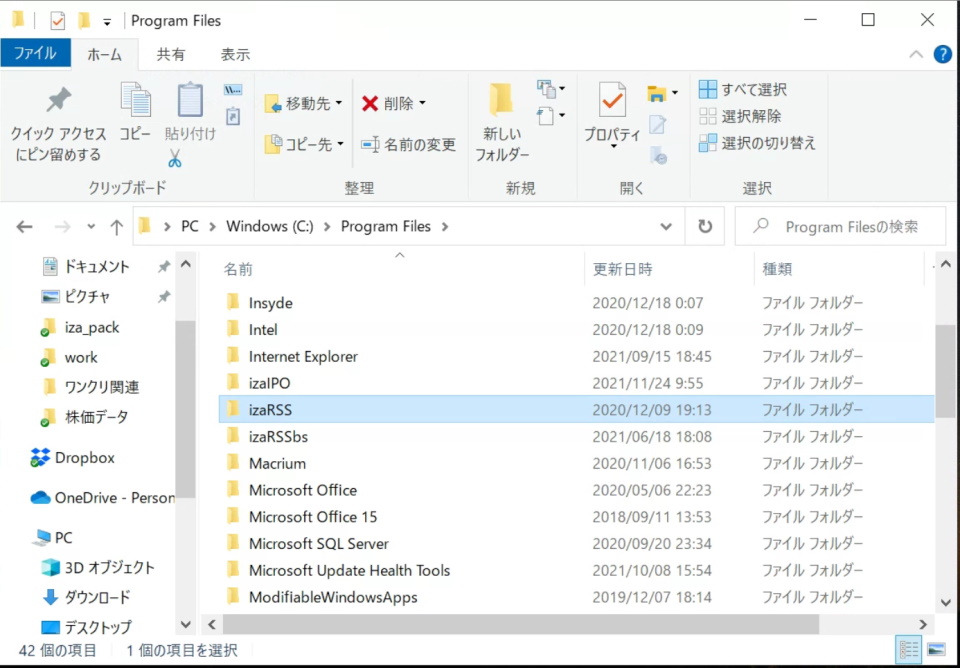Switch to the 表示 tab
Image resolution: width=960 pixels, height=668 pixels.
click(x=236, y=54)
